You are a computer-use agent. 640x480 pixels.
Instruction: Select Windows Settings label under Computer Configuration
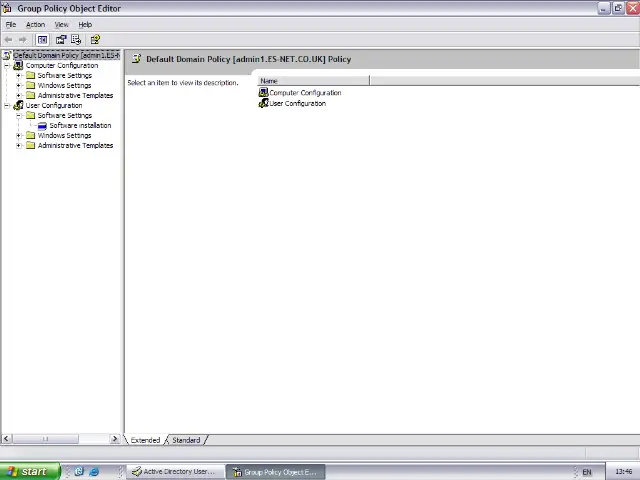pos(64,85)
